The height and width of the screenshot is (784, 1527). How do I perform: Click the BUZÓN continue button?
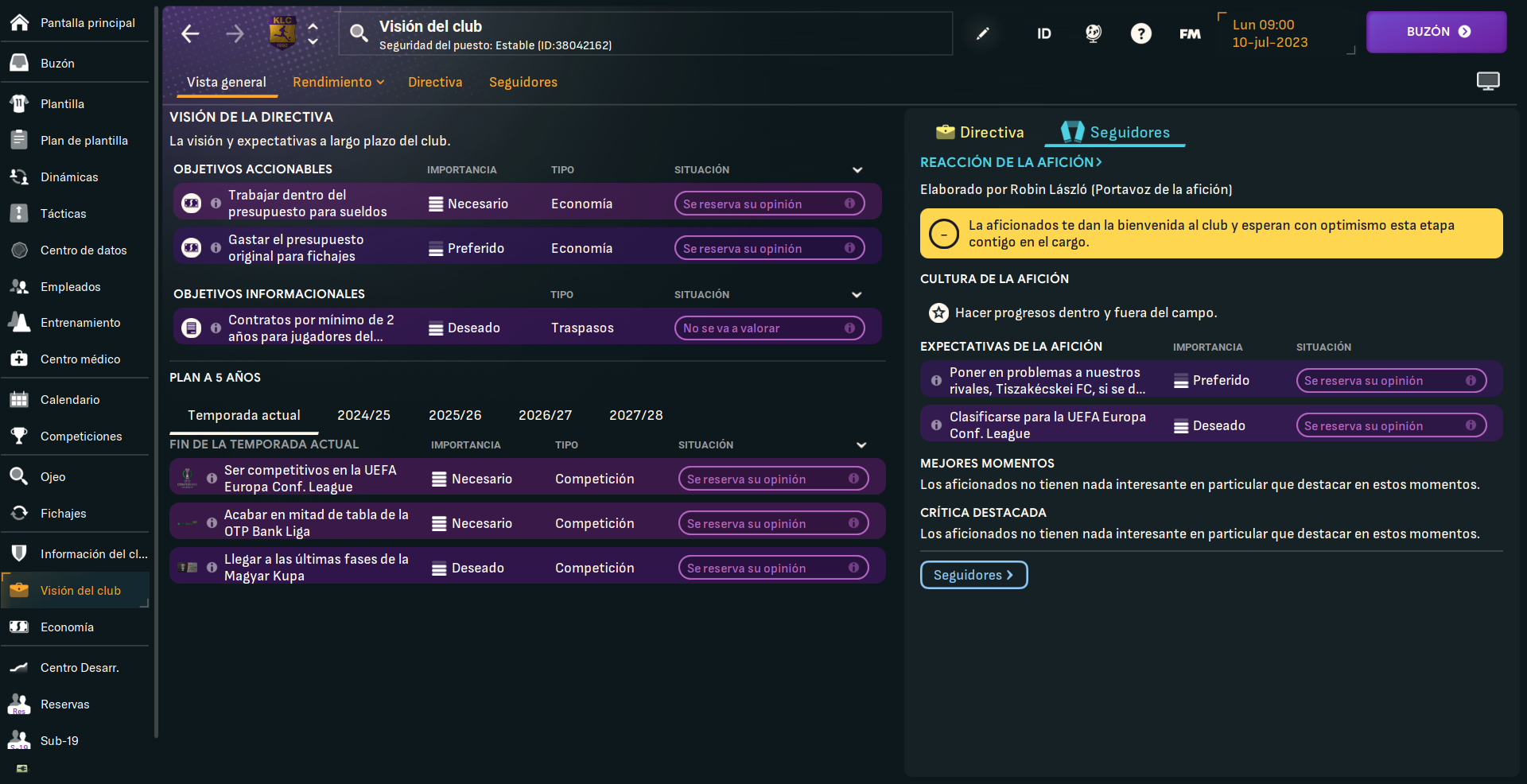pyautogui.click(x=1436, y=32)
